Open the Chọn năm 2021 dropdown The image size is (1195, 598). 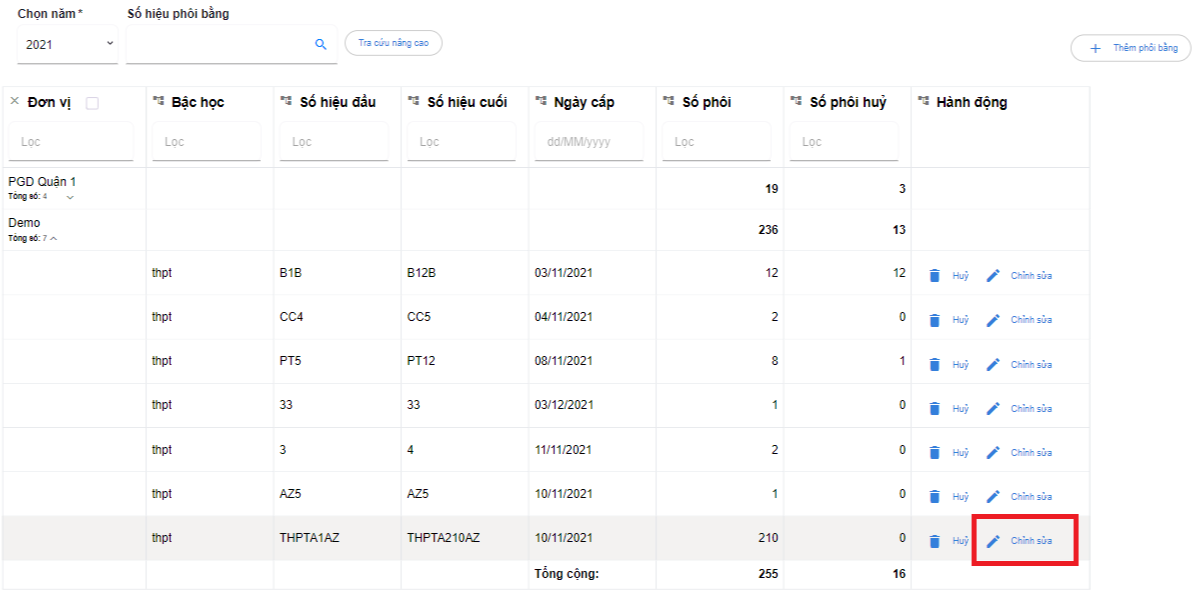pos(67,45)
